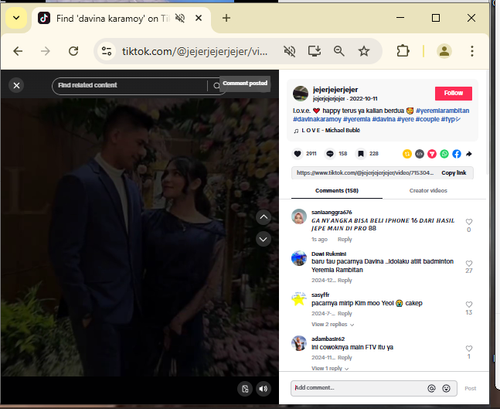Screen dimensions: 500x409
Task: Click the yellow repost share icon
Action: coord(407,154)
